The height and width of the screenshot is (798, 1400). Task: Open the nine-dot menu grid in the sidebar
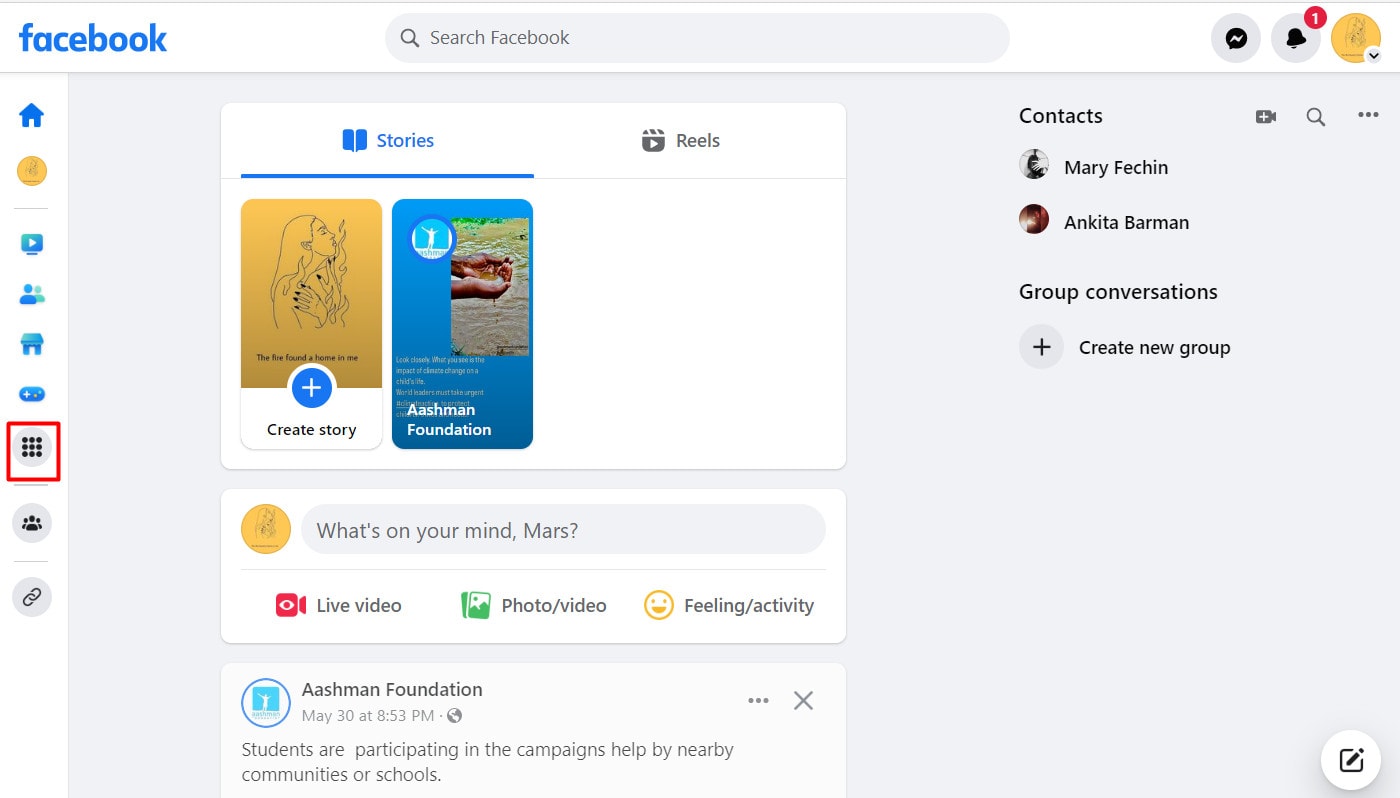tap(32, 448)
